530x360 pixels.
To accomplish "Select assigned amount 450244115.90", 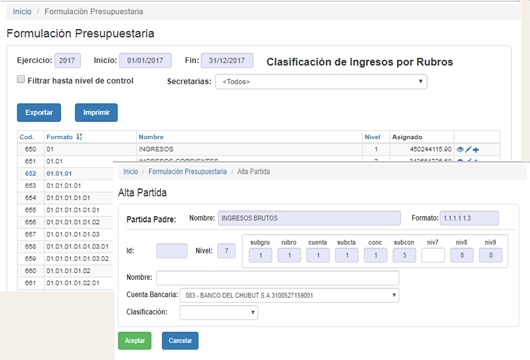I will tap(422, 149).
